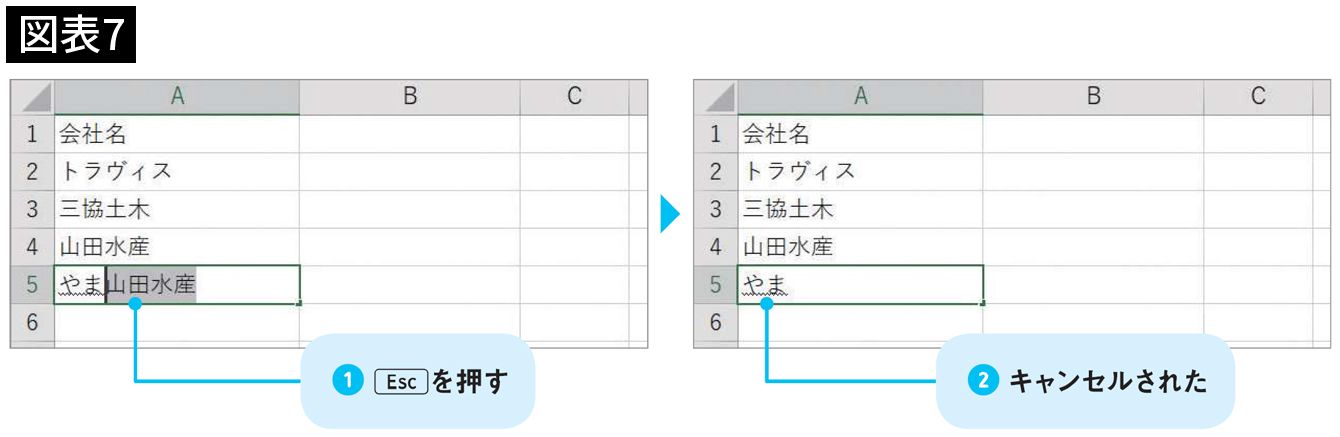
Task: Click the fill handle of the left sheet's cell A5
Action: click(x=299, y=303)
